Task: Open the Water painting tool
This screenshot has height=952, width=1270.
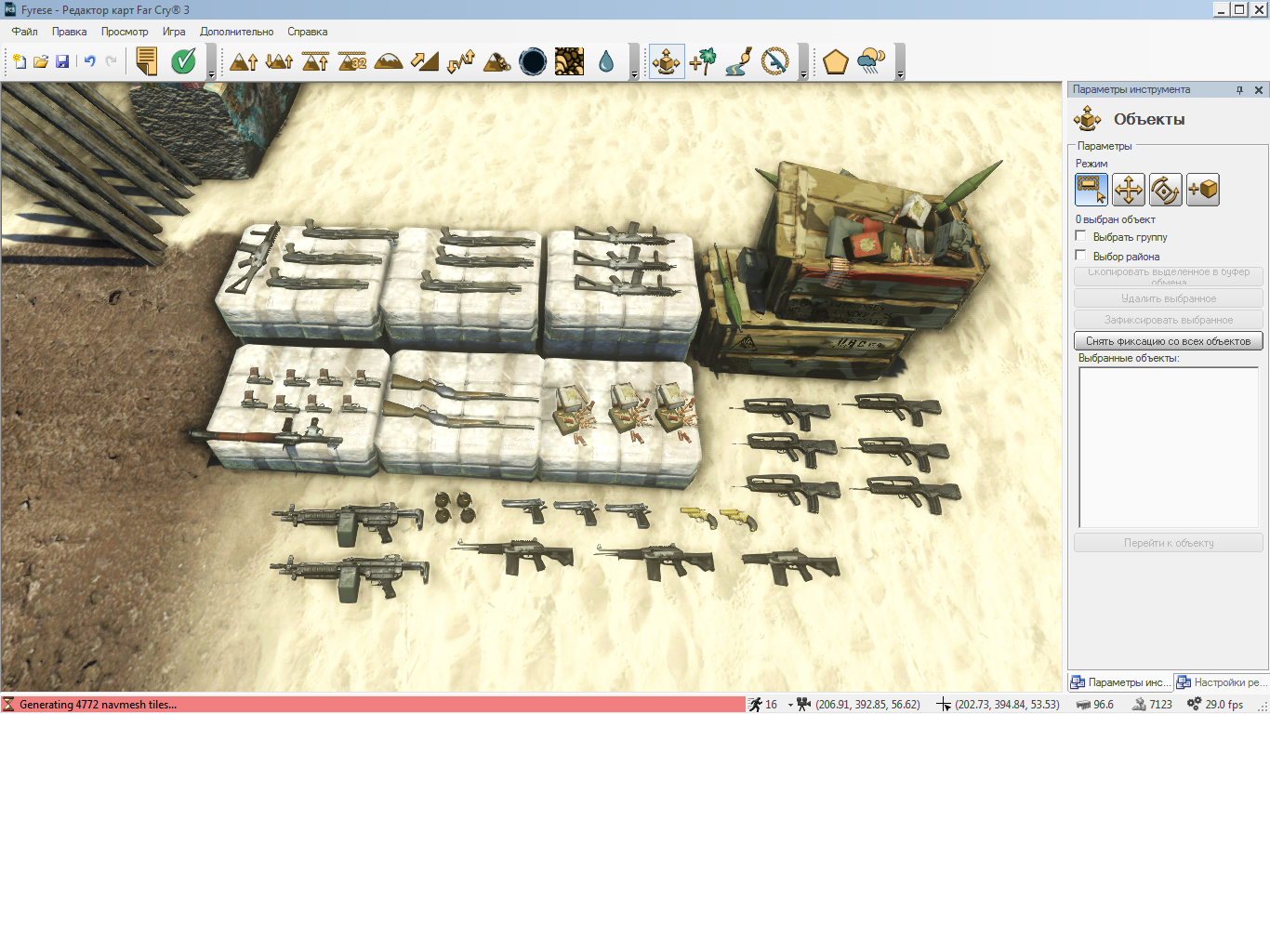Action: pos(606,60)
